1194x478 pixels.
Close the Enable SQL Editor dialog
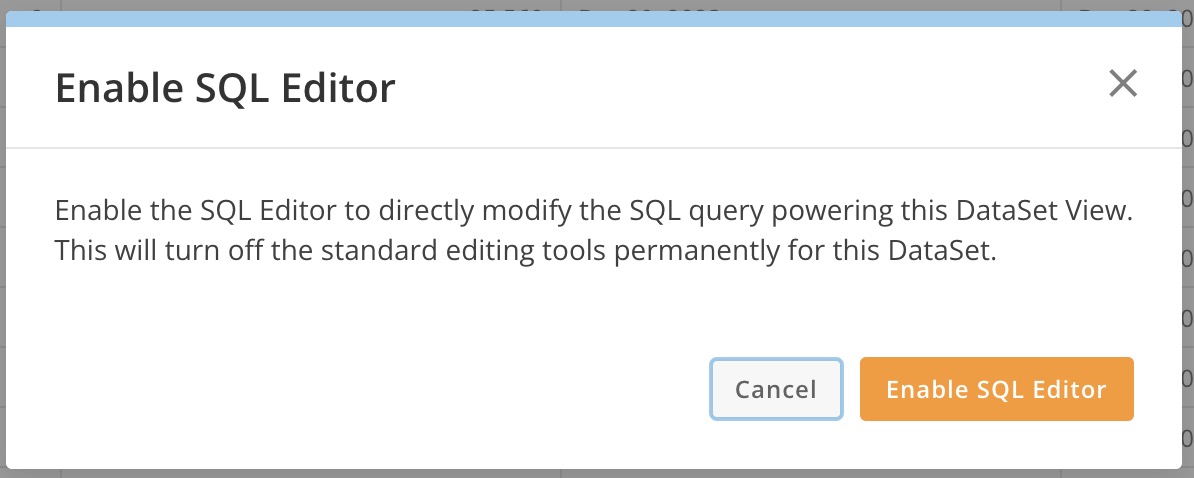pos(1123,84)
